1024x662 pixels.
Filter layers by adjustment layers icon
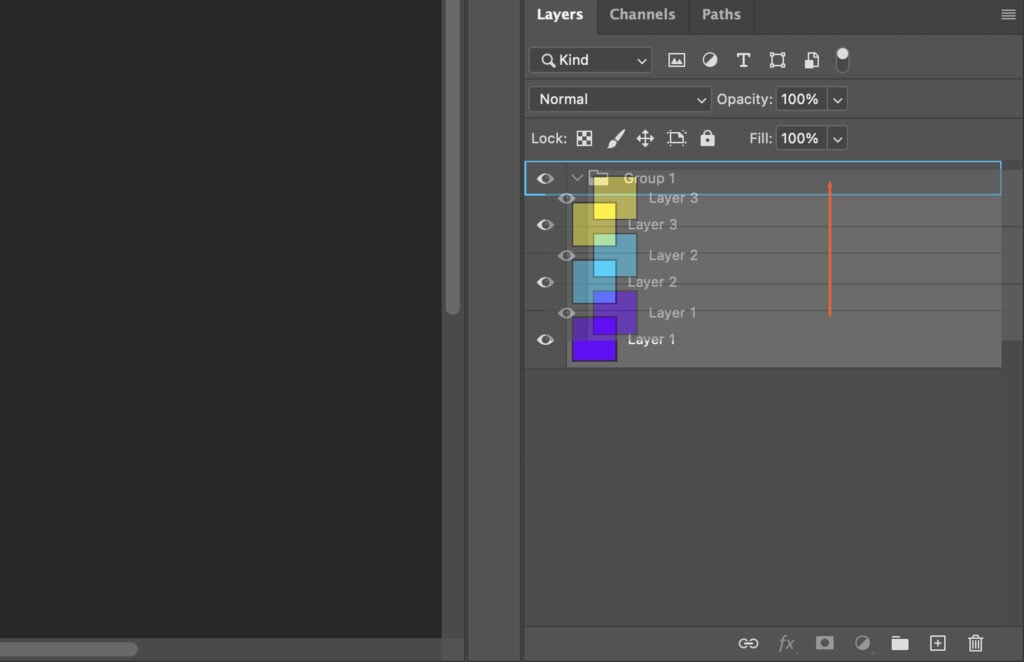pos(710,60)
